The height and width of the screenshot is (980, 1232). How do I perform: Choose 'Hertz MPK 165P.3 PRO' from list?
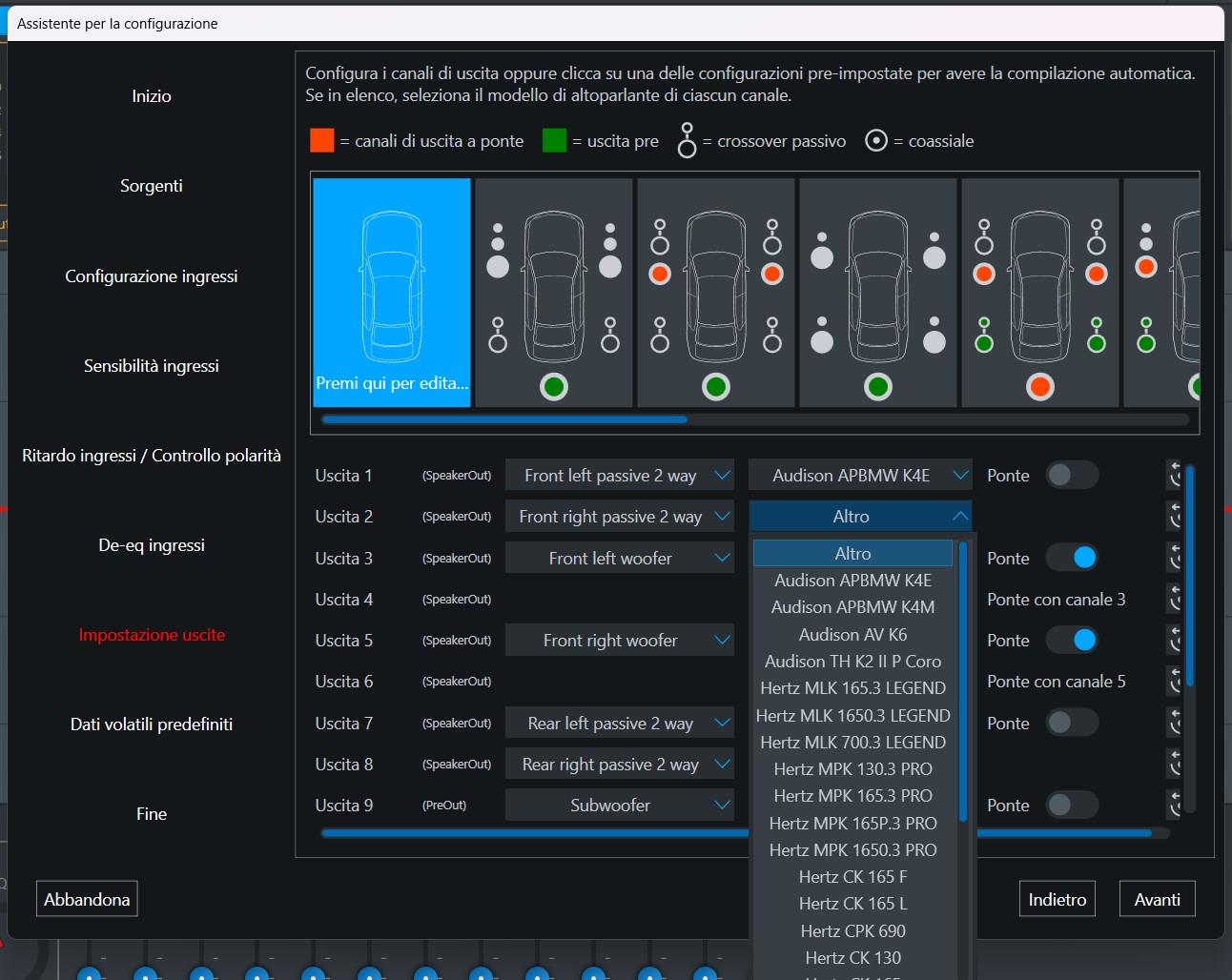pos(853,823)
